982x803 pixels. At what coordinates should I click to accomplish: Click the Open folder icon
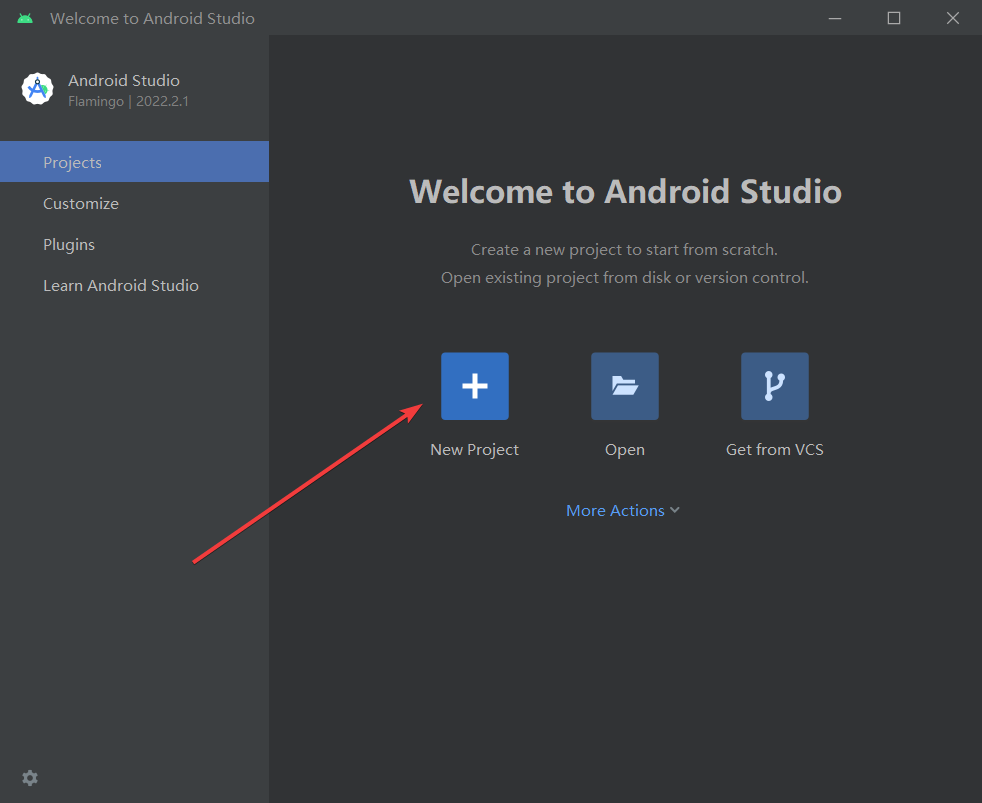(x=624, y=386)
